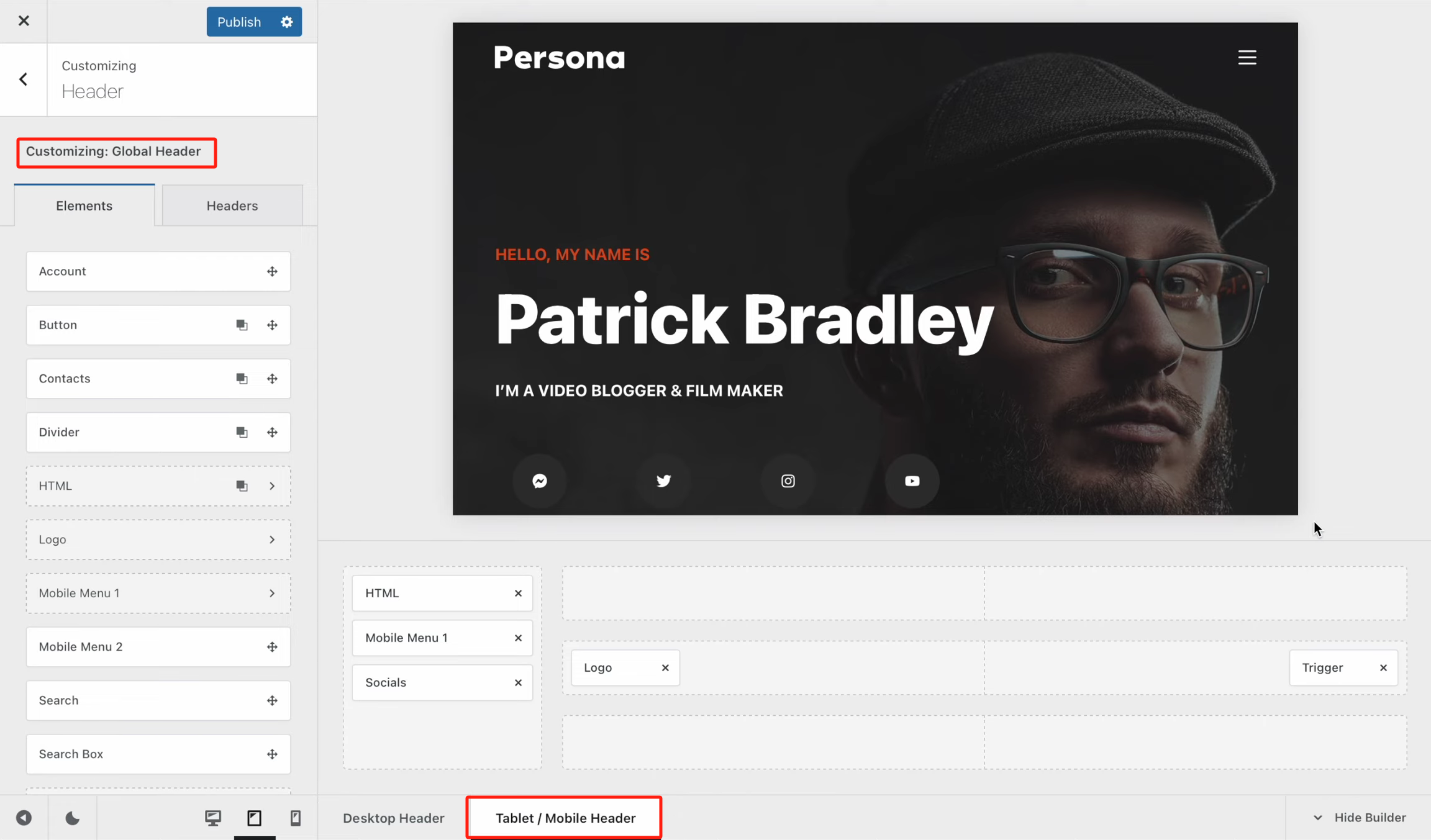Go back from Header customizing panel

[x=24, y=79]
